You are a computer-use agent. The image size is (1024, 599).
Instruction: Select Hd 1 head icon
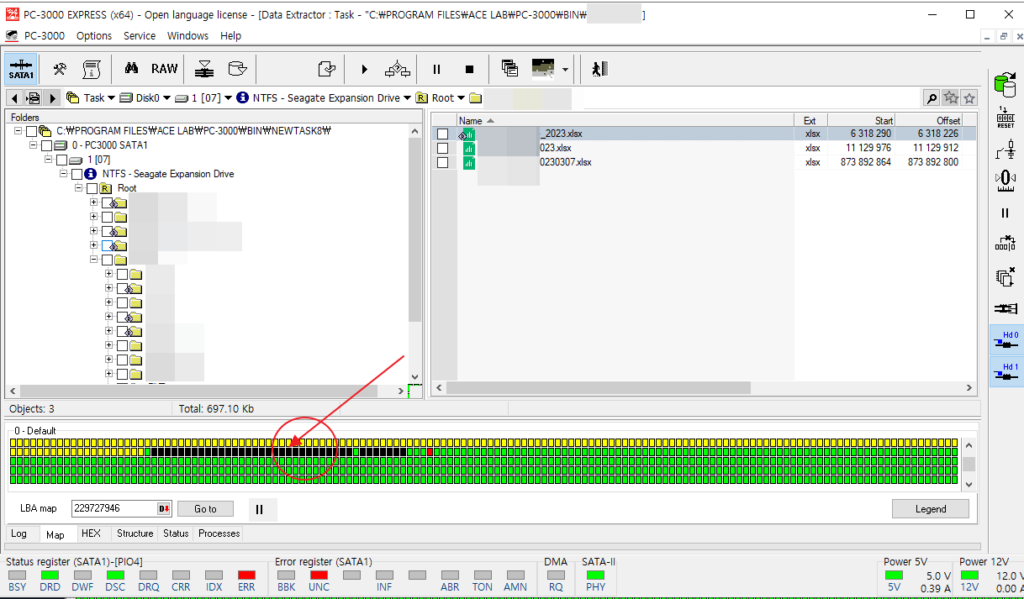point(1006,372)
